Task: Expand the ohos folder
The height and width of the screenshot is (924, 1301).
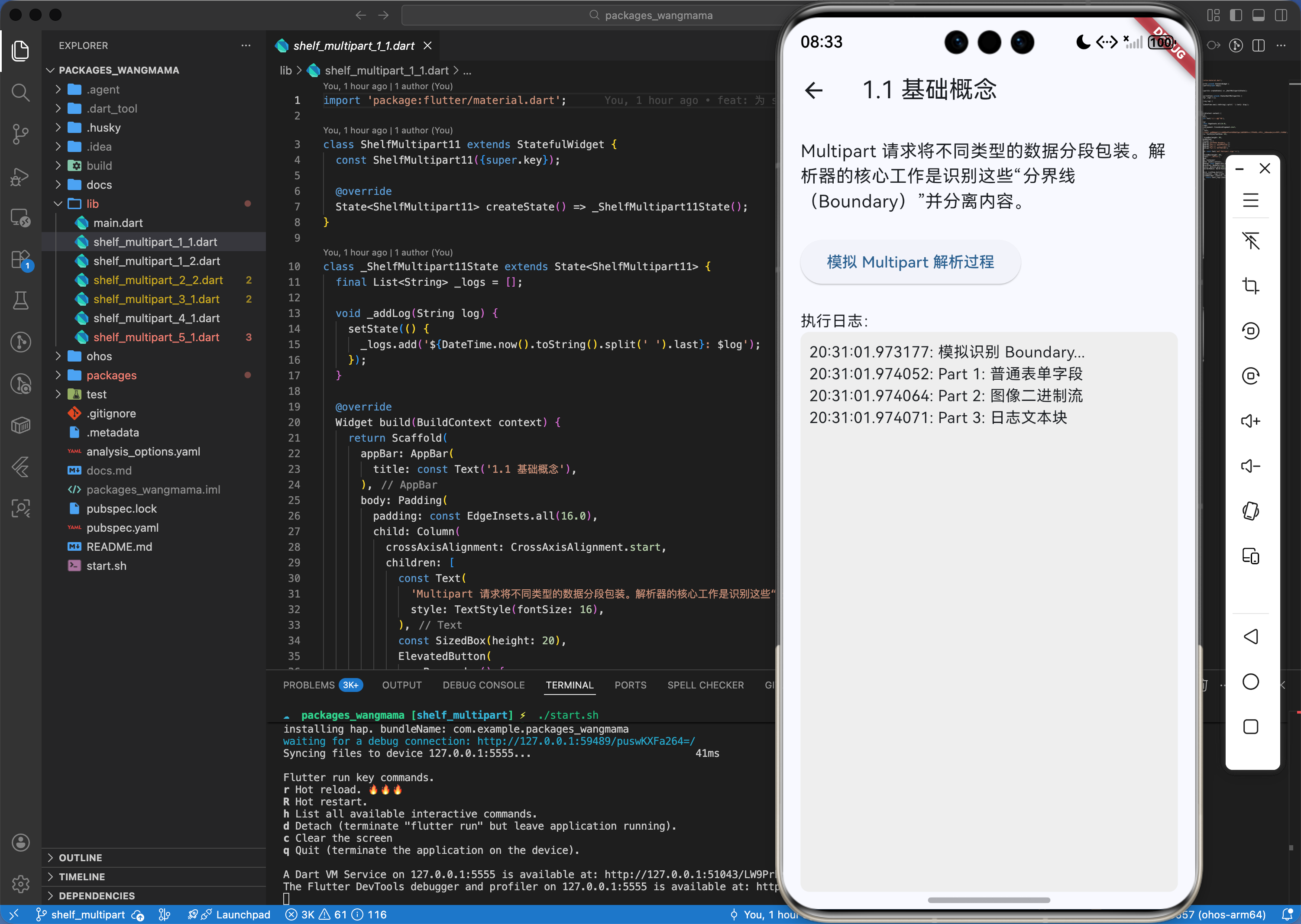Action: tap(99, 356)
